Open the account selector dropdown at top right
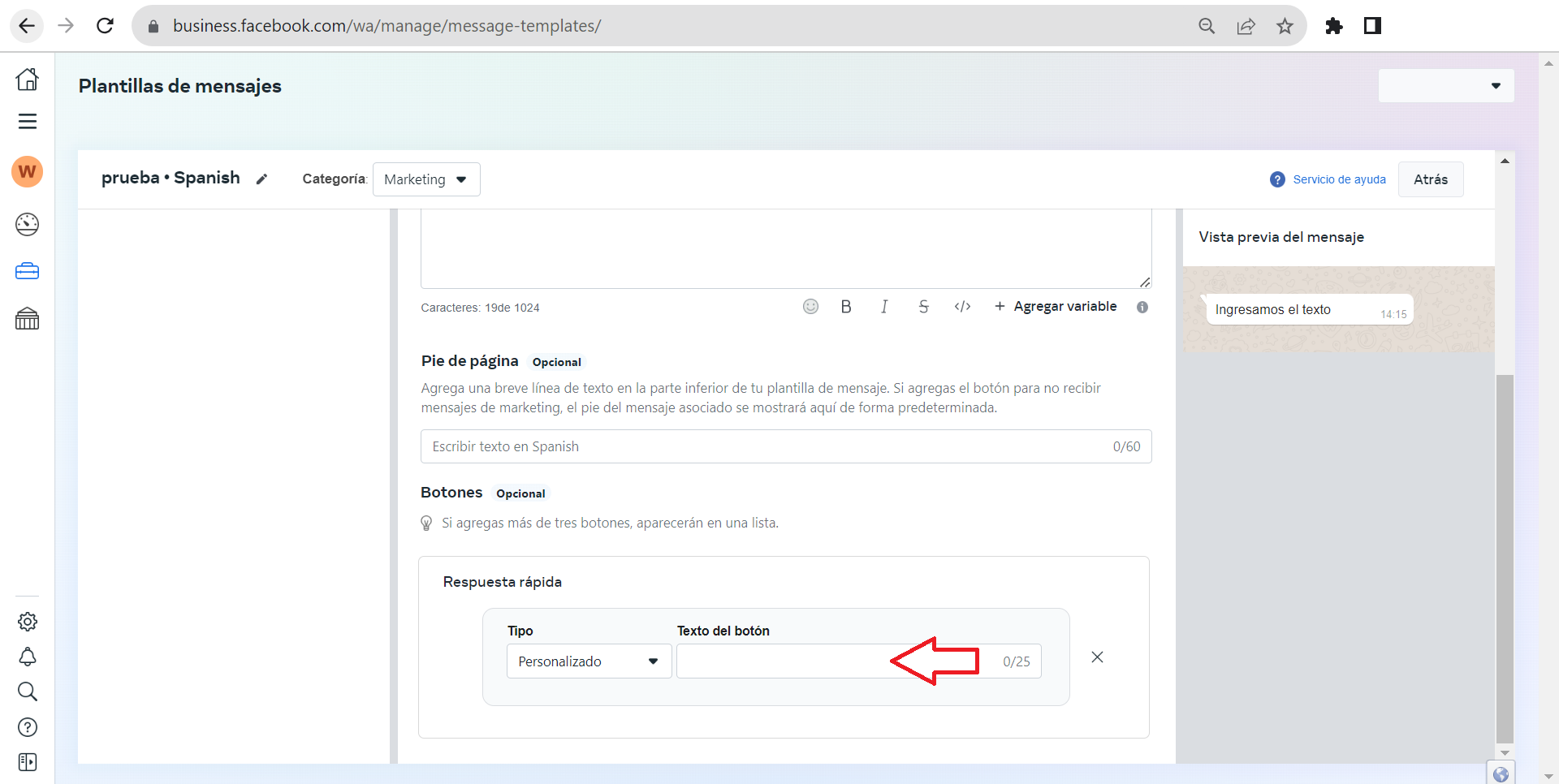 (1446, 86)
